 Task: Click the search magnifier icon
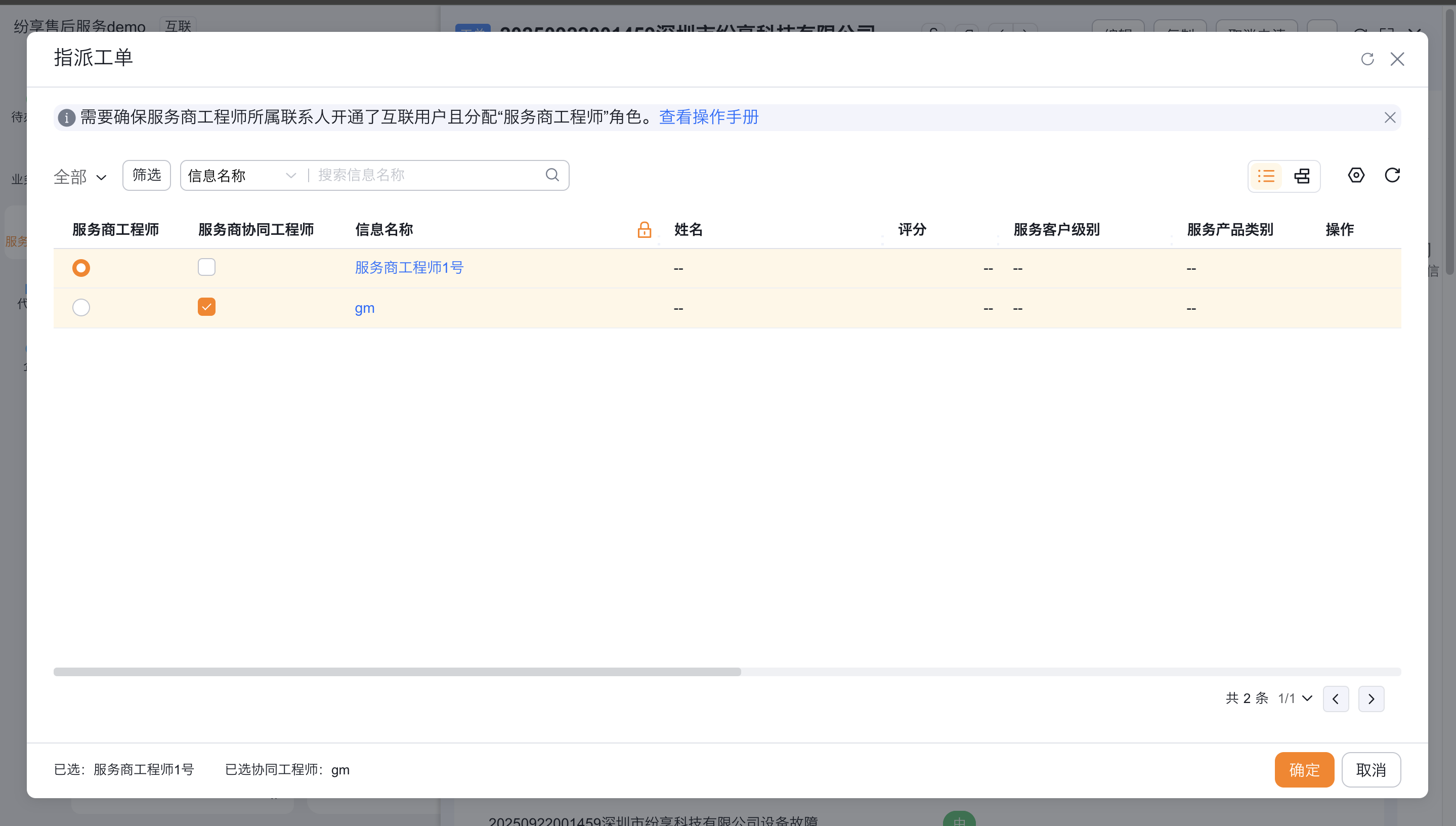click(552, 175)
